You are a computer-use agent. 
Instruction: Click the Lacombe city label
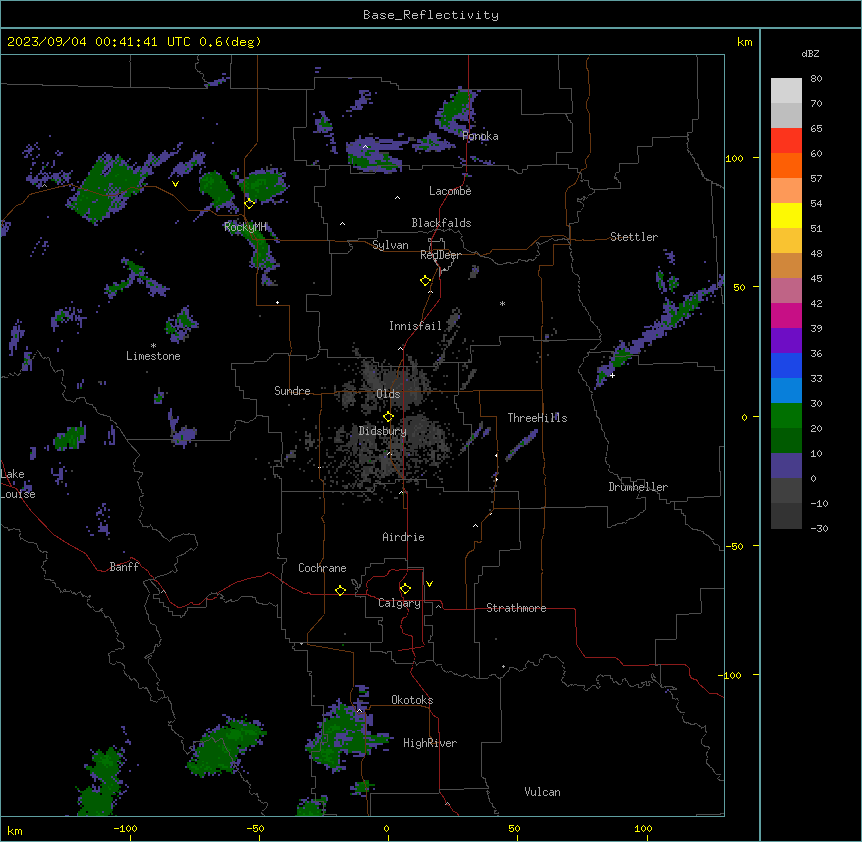[450, 191]
